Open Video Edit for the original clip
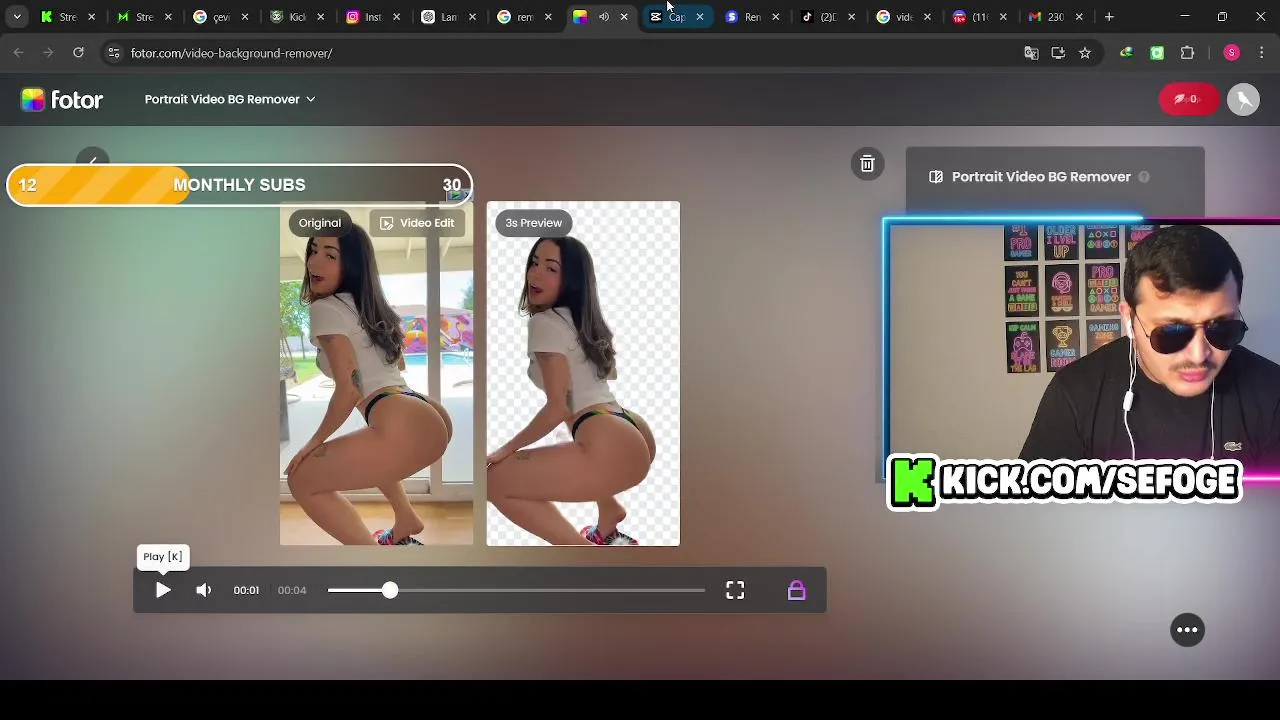The width and height of the screenshot is (1280, 720). coord(417,223)
